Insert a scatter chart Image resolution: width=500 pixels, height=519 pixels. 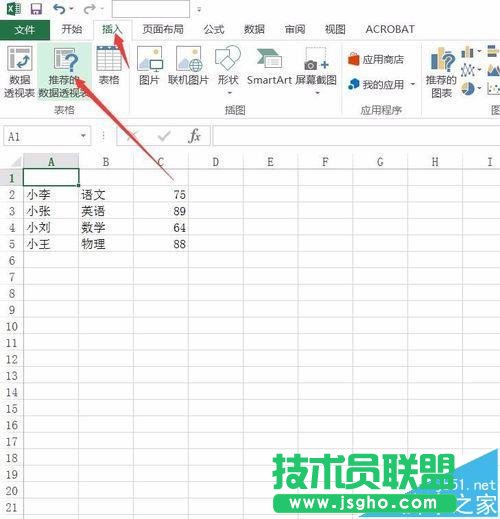[493, 89]
